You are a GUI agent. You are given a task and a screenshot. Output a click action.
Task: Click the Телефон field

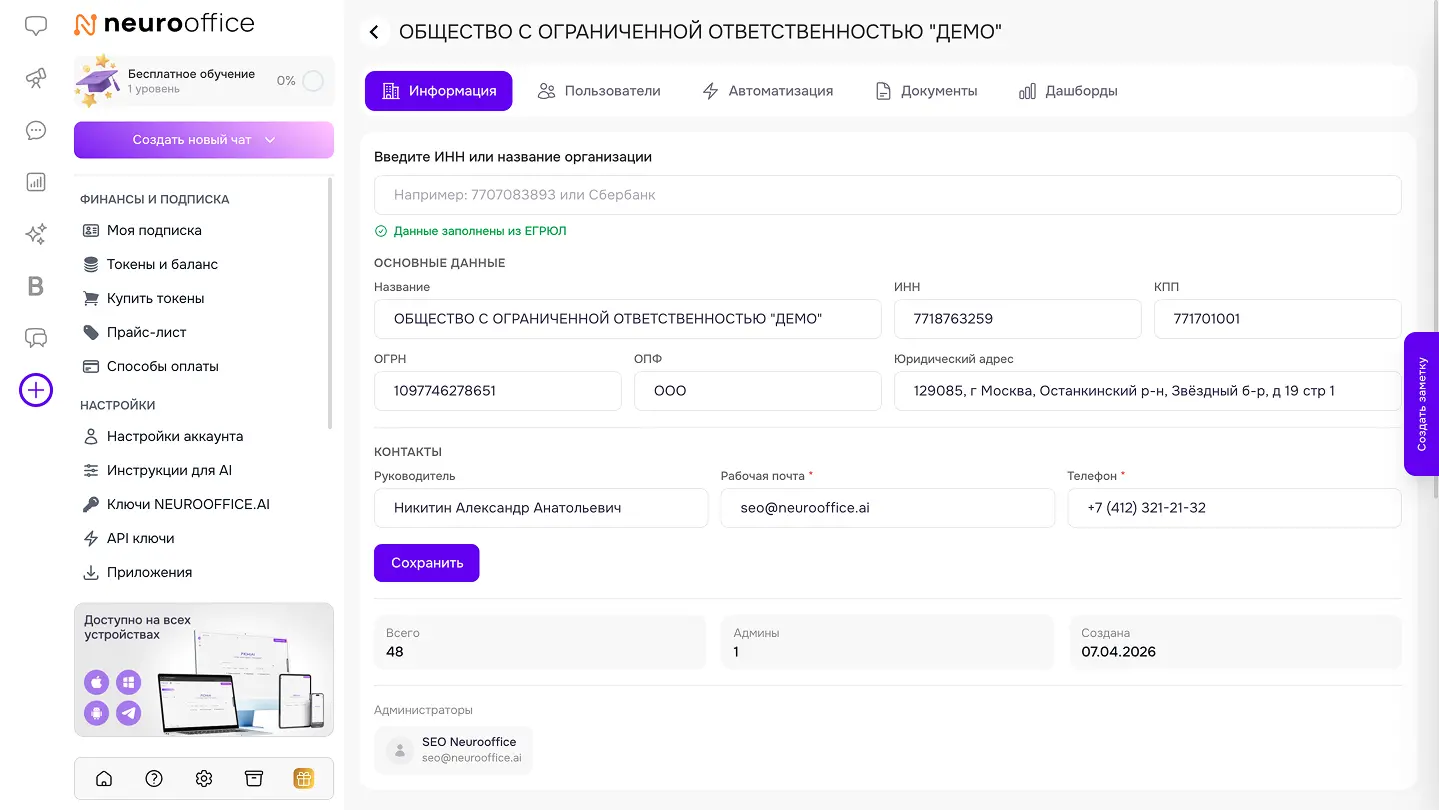[x=1235, y=508]
